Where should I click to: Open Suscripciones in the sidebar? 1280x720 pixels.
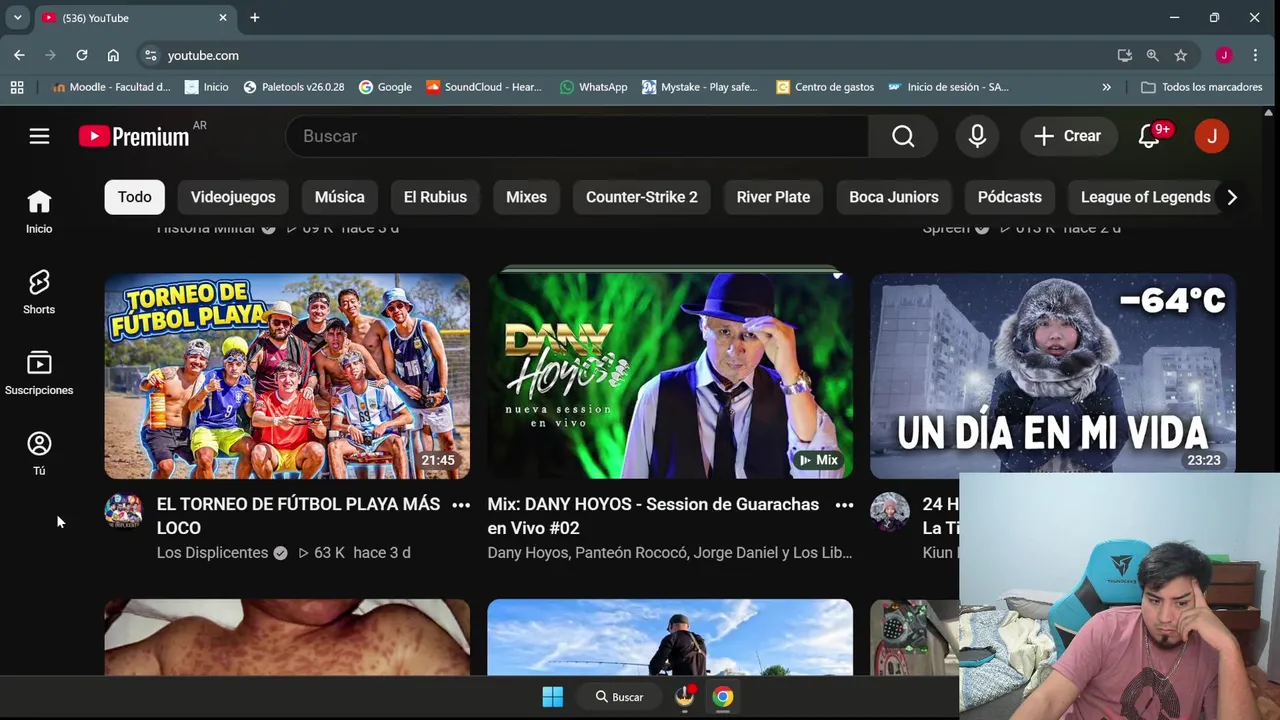click(39, 374)
